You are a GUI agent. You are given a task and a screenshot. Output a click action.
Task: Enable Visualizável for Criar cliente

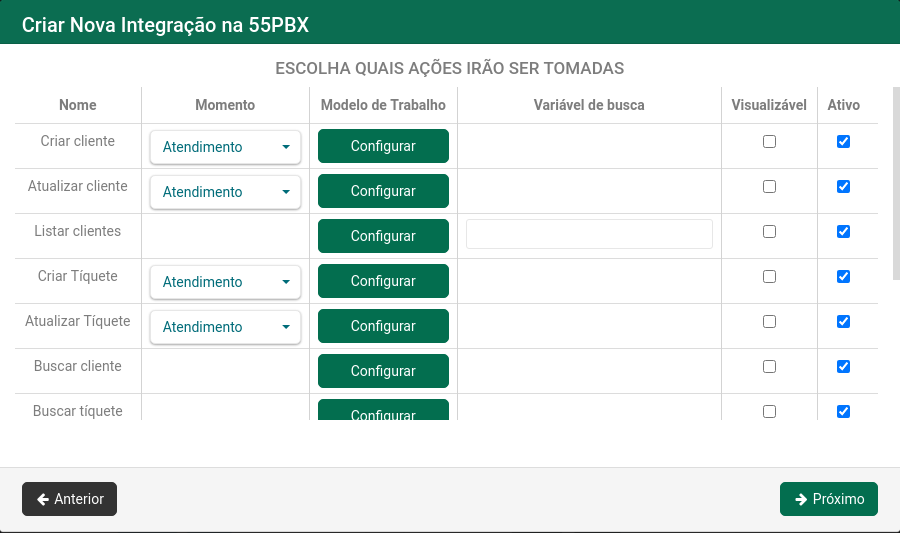click(769, 141)
